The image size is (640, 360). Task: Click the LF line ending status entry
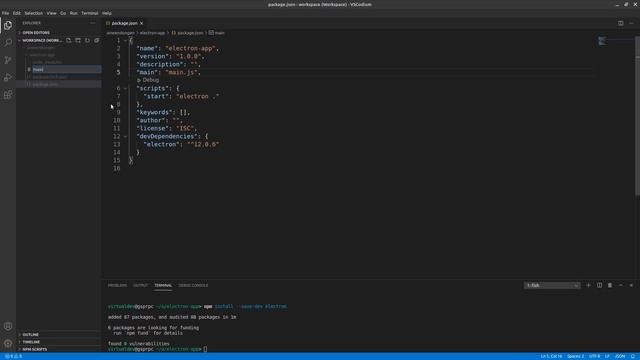click(x=607, y=356)
